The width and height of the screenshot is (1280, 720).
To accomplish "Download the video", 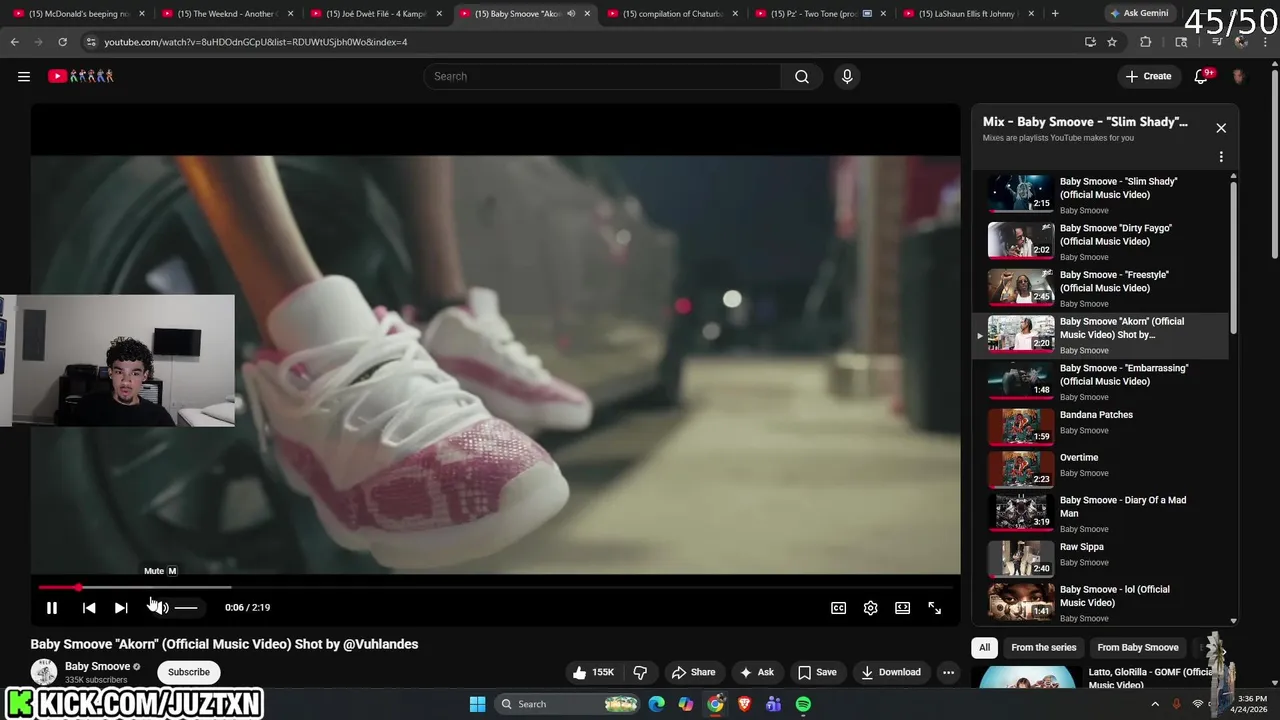I will click(891, 672).
